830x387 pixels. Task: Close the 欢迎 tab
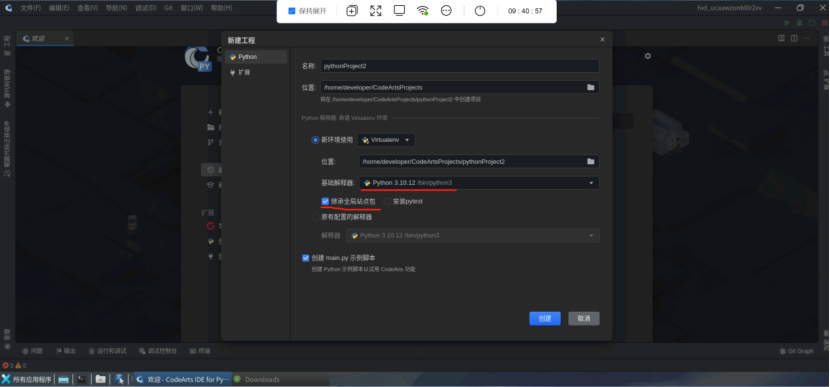point(67,38)
